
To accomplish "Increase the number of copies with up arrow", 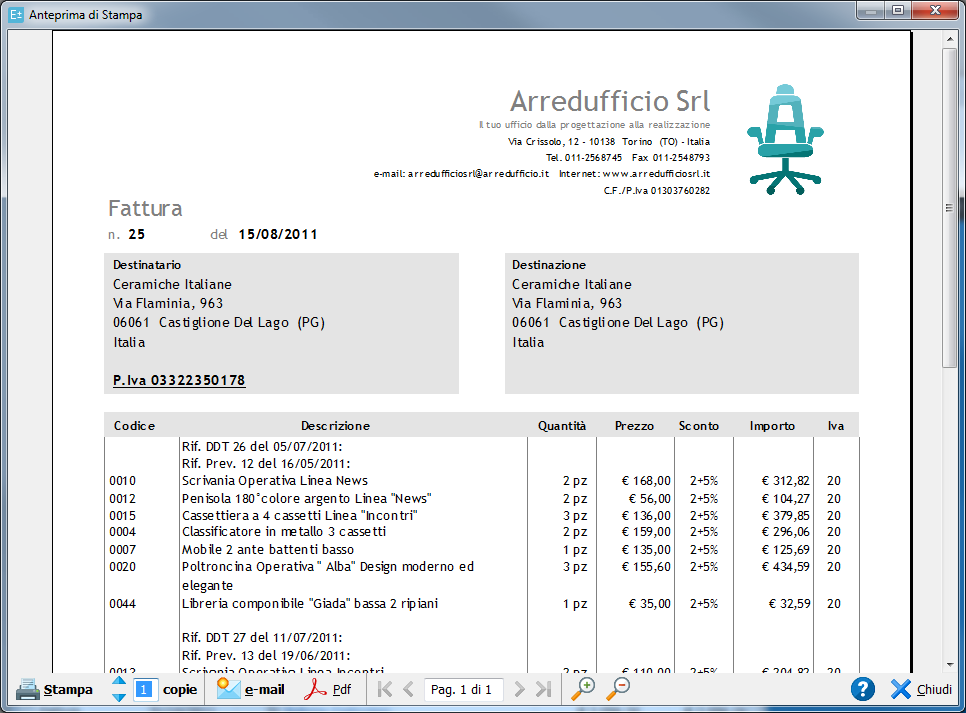I will coord(119,681).
